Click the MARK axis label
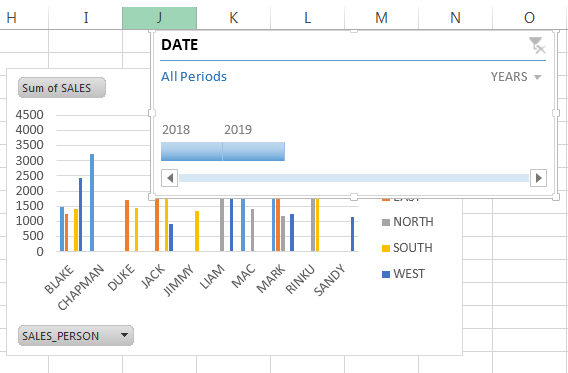The width and height of the screenshot is (568, 373). 271,278
